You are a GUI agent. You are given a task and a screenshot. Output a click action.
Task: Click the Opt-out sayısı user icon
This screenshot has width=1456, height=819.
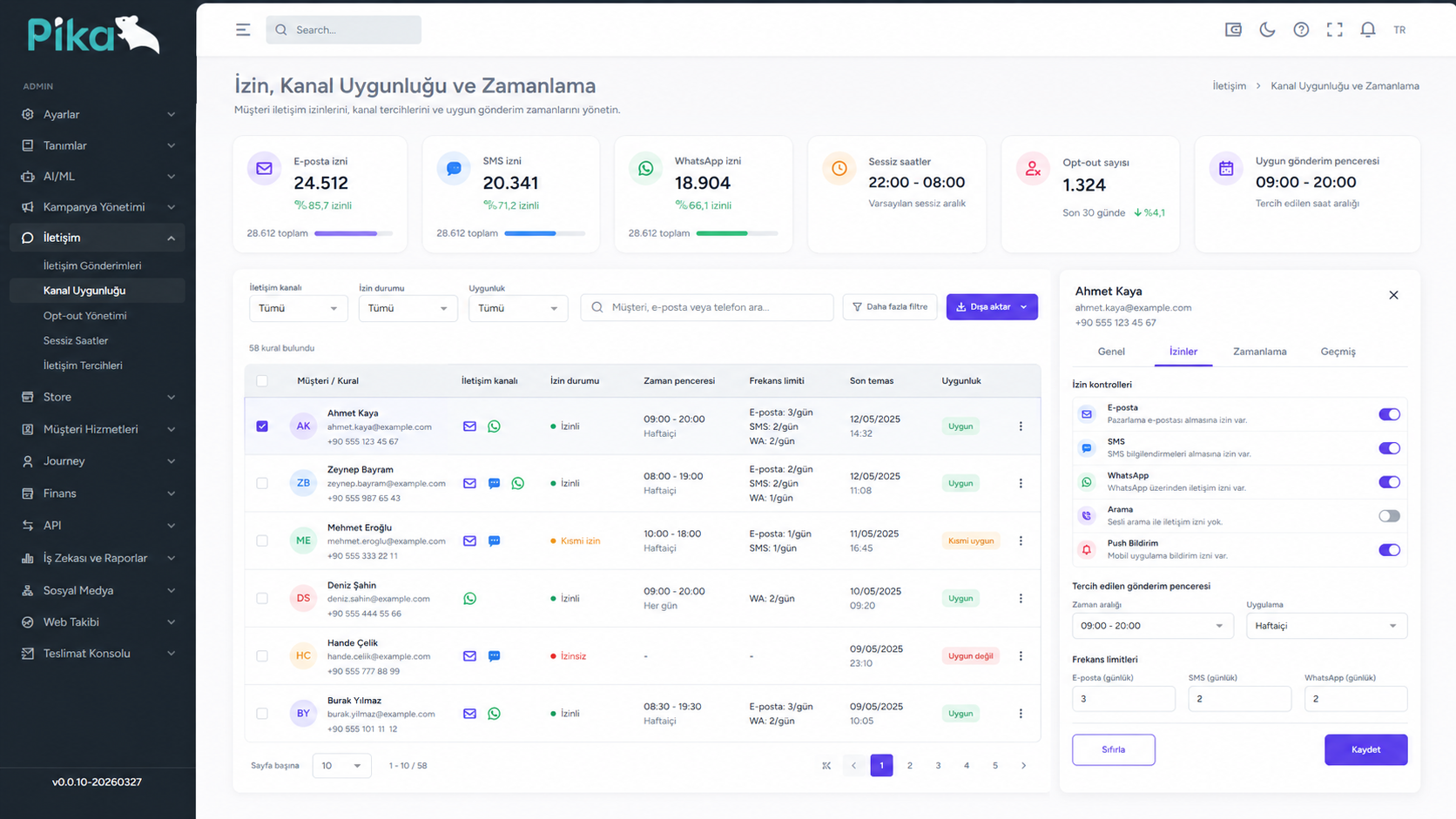tap(1033, 169)
